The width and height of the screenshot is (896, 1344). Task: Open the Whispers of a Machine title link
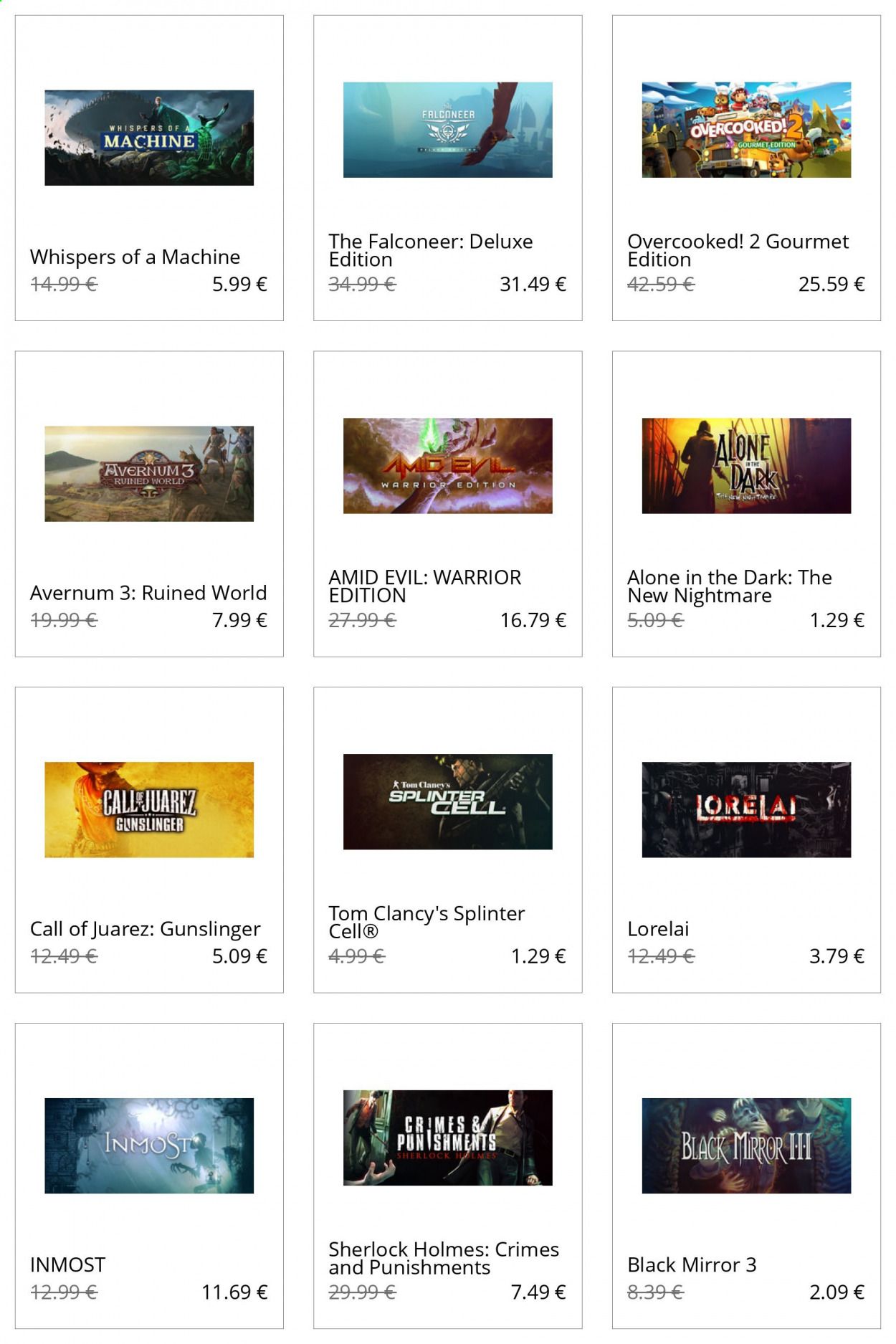pyautogui.click(x=135, y=257)
